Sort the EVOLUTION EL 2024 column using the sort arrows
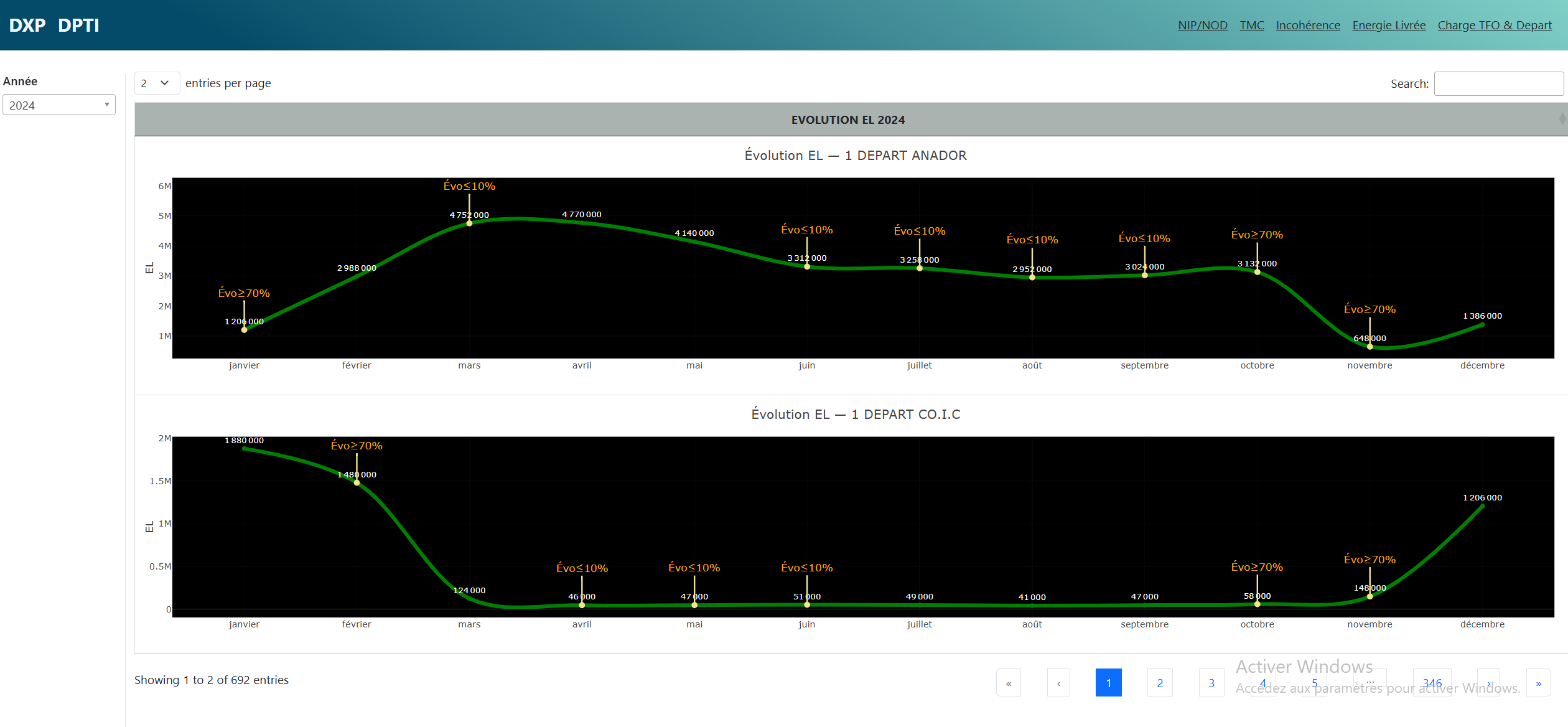 pyautogui.click(x=1562, y=119)
